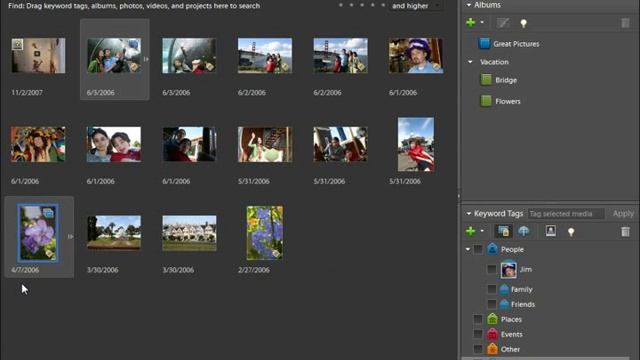The width and height of the screenshot is (640, 360).
Task: Check the Family keyword tag checkbox
Action: (492, 289)
